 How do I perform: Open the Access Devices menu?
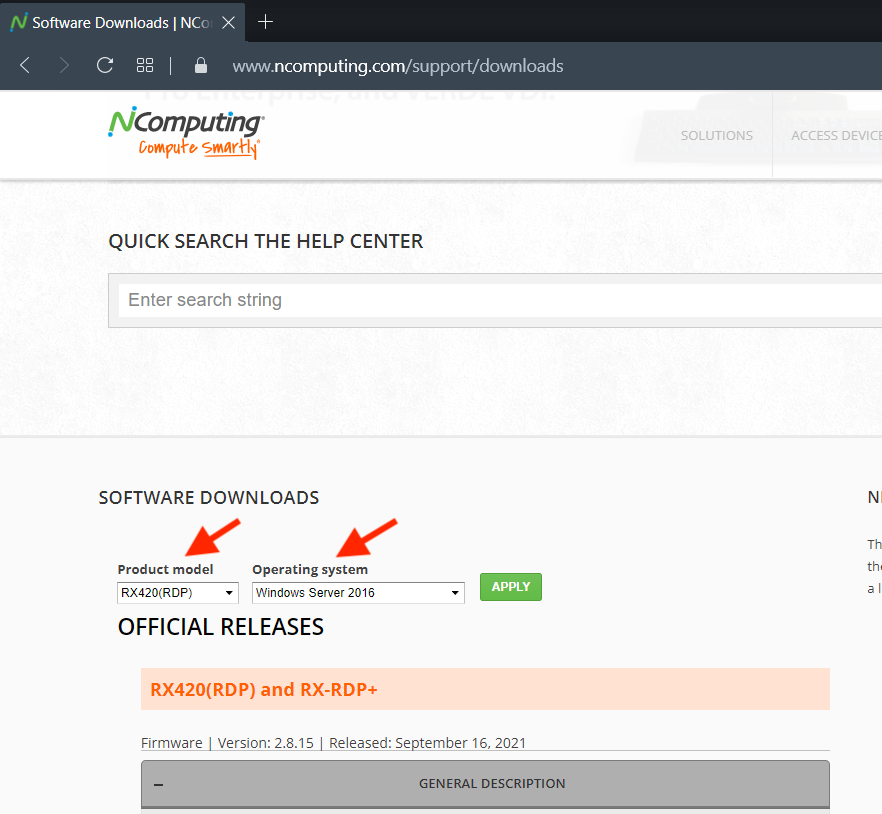(836, 136)
